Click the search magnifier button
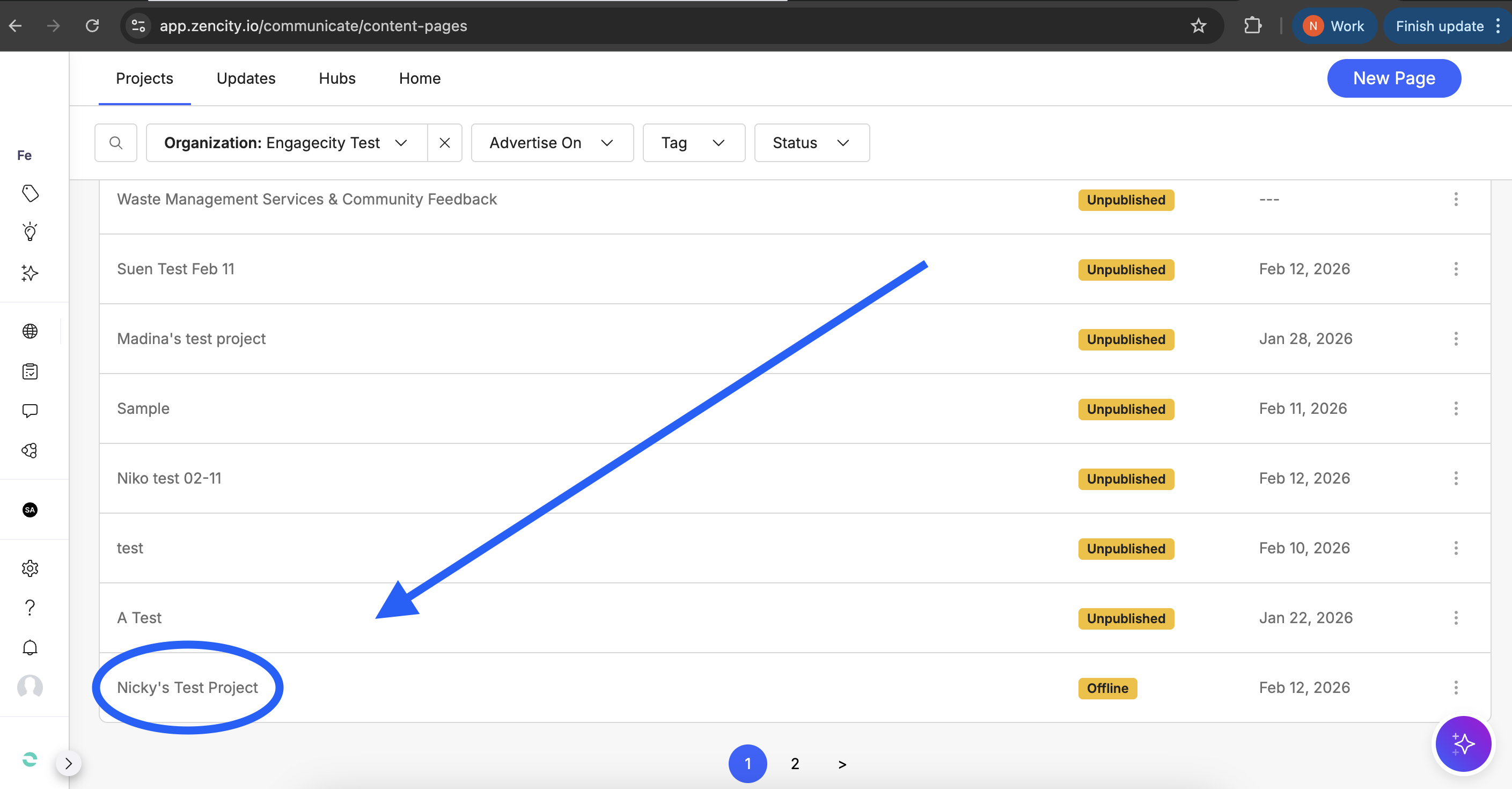Viewport: 1512px width, 789px height. coord(116,143)
